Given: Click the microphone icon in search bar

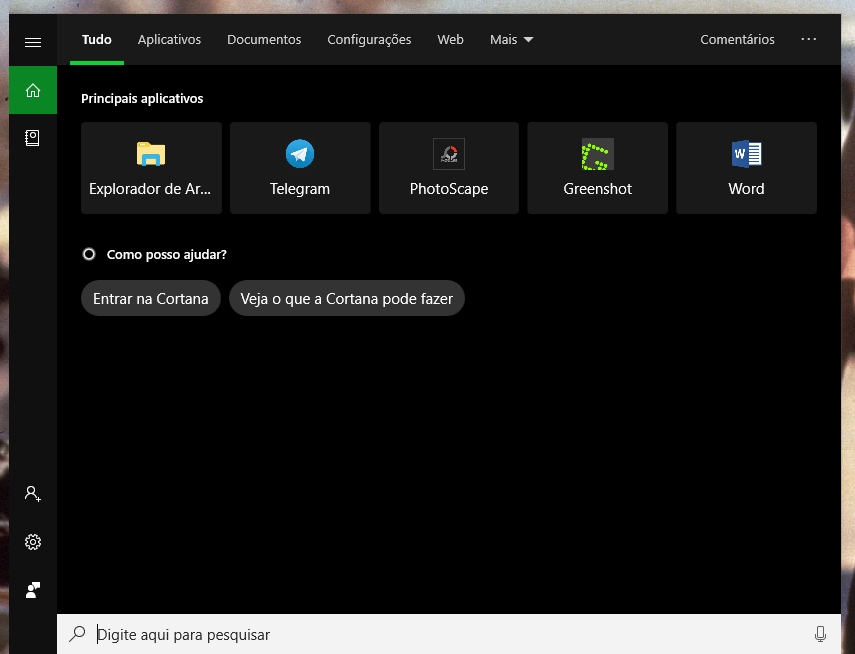Looking at the screenshot, I should coord(820,634).
